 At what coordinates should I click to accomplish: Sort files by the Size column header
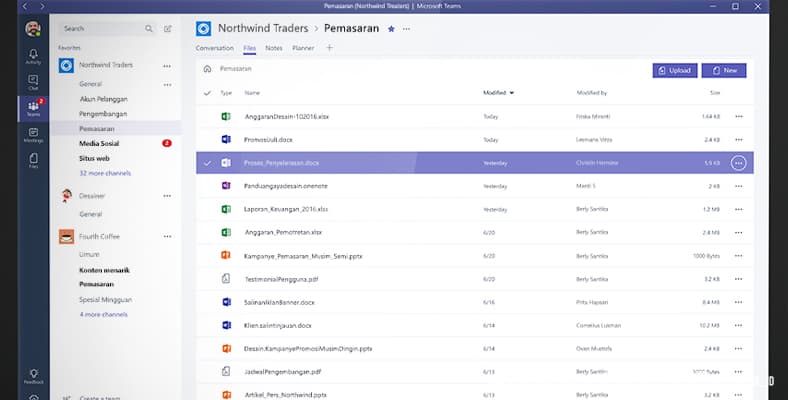click(715, 93)
